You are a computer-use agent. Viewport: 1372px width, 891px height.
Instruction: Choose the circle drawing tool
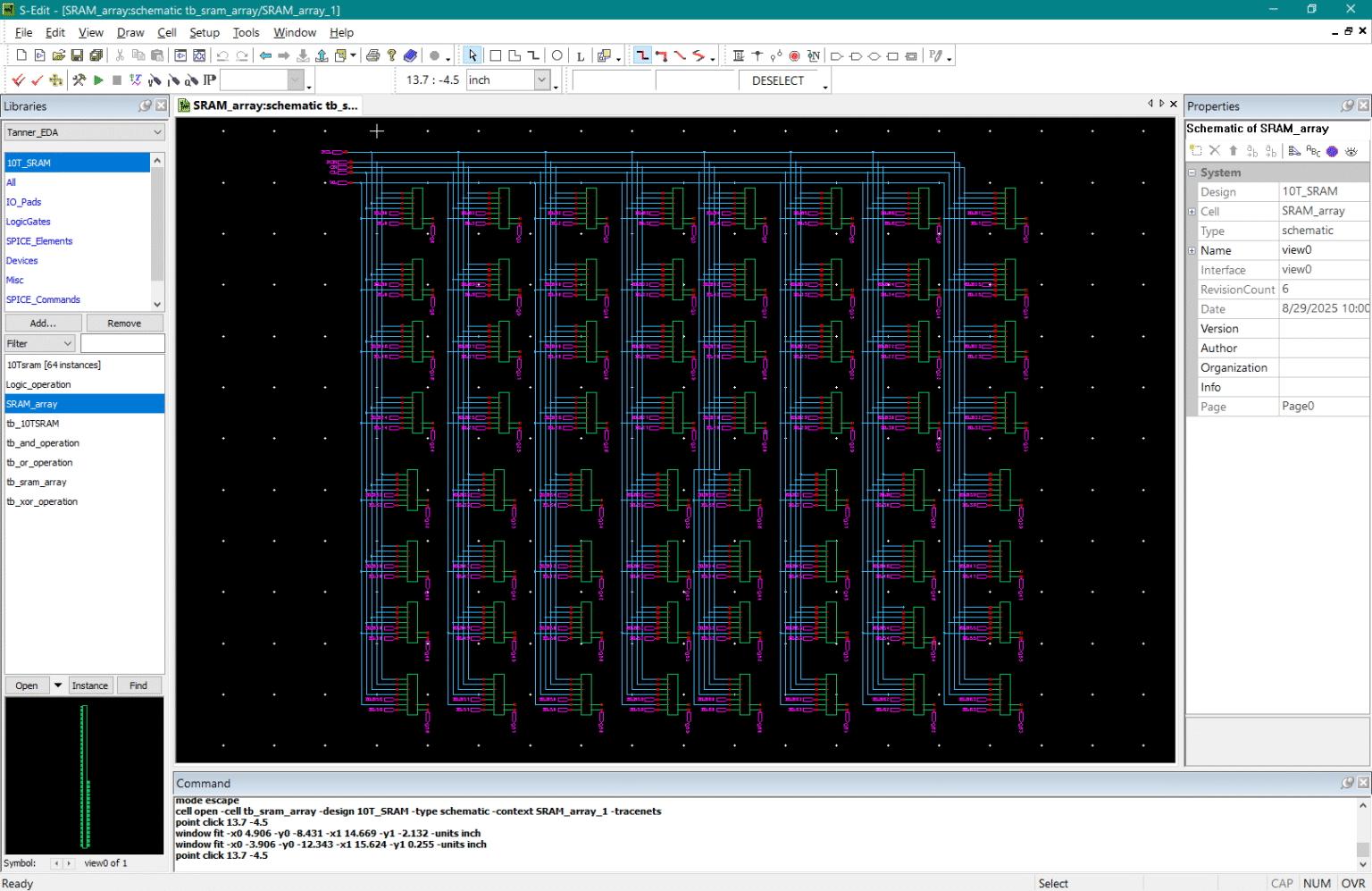556,55
